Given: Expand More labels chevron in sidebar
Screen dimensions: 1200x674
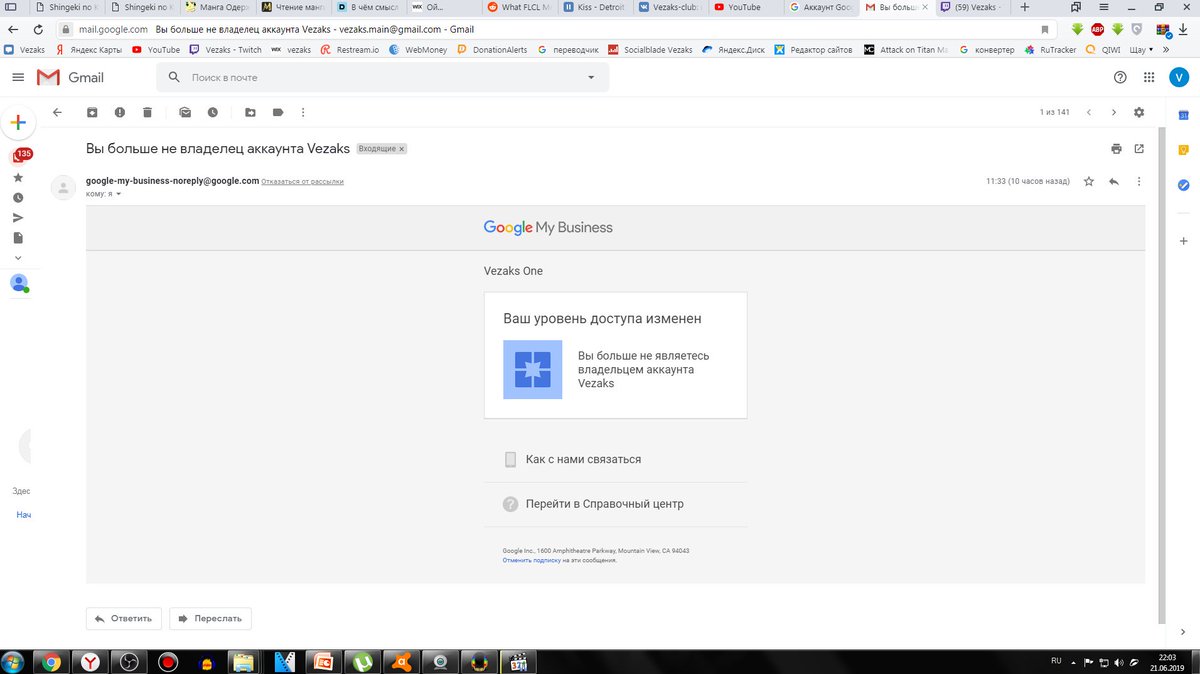Looking at the screenshot, I should click(x=18, y=258).
